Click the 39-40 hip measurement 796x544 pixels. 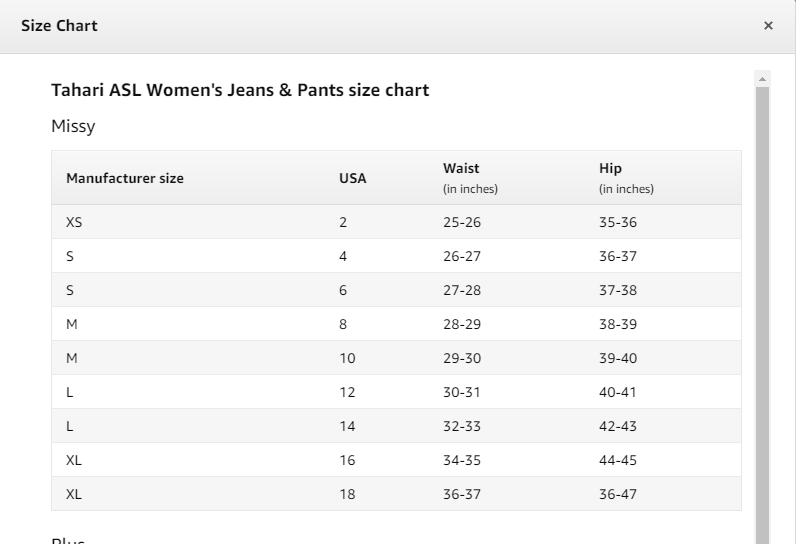click(x=617, y=358)
